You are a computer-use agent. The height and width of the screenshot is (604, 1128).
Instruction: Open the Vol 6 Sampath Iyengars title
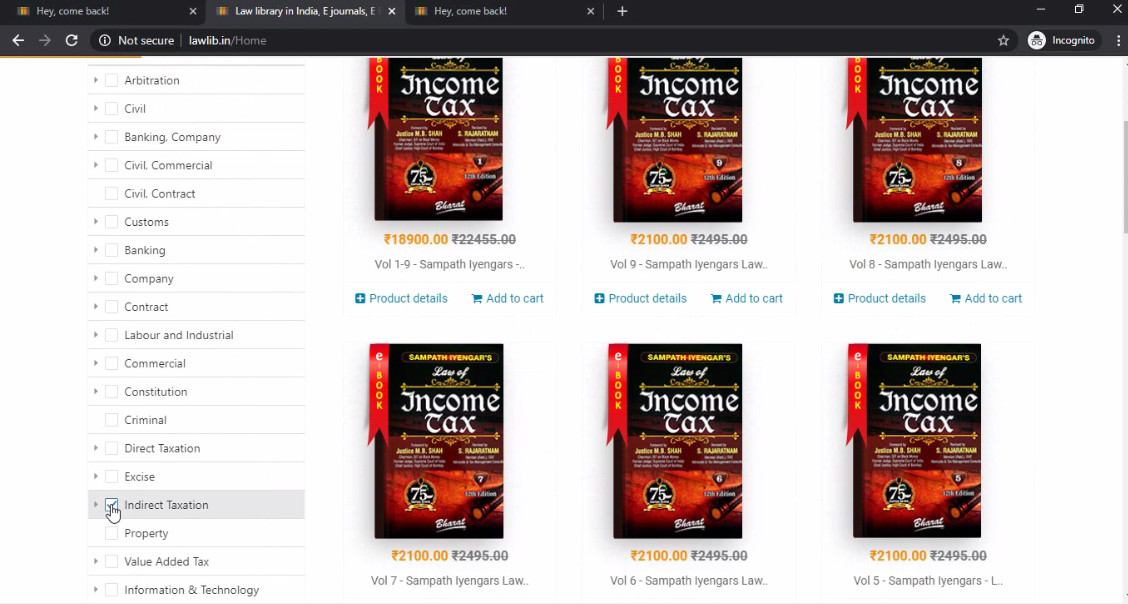(689, 580)
